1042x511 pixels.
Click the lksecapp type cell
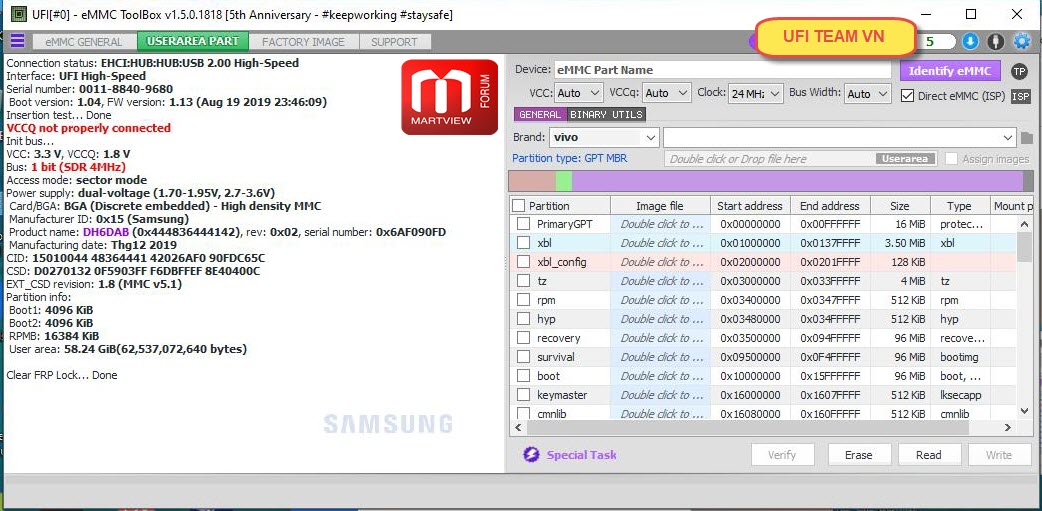(961, 395)
